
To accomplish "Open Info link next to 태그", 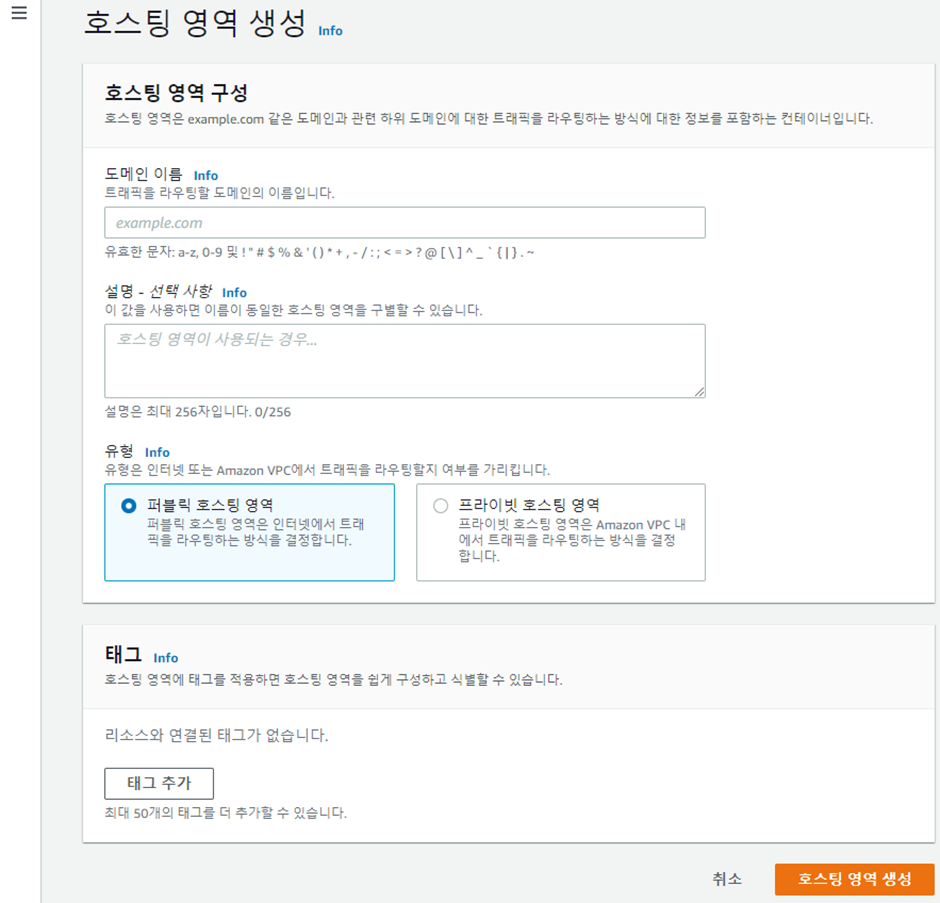I will 165,658.
